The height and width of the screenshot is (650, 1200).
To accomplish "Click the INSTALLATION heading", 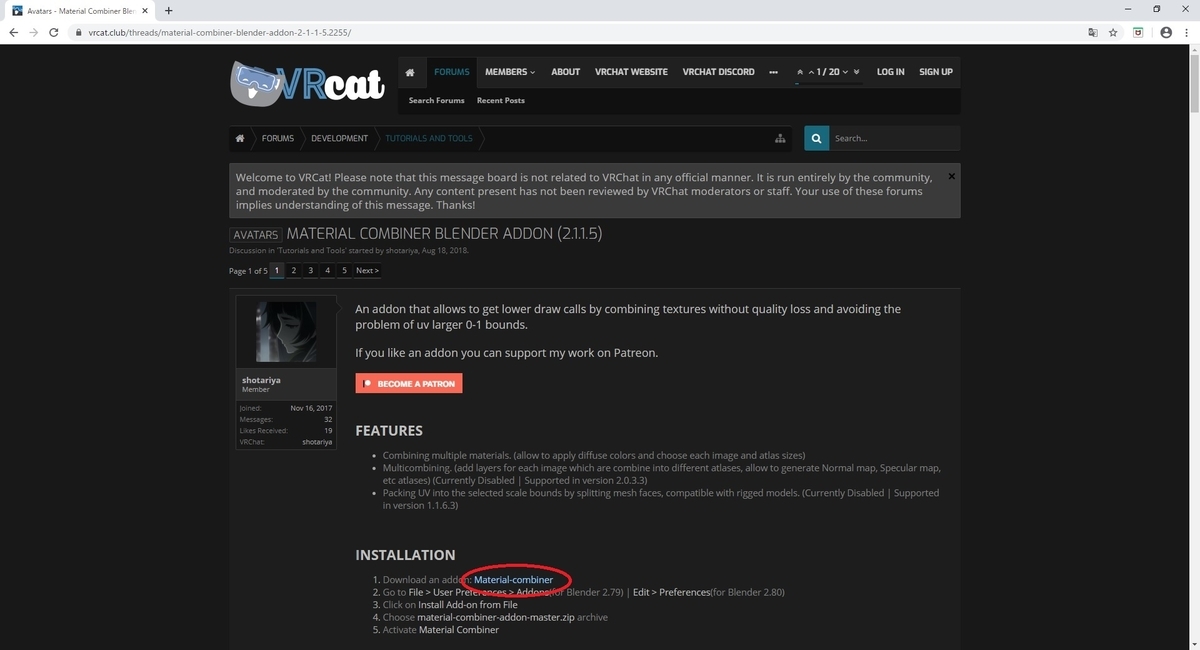I will [x=405, y=555].
